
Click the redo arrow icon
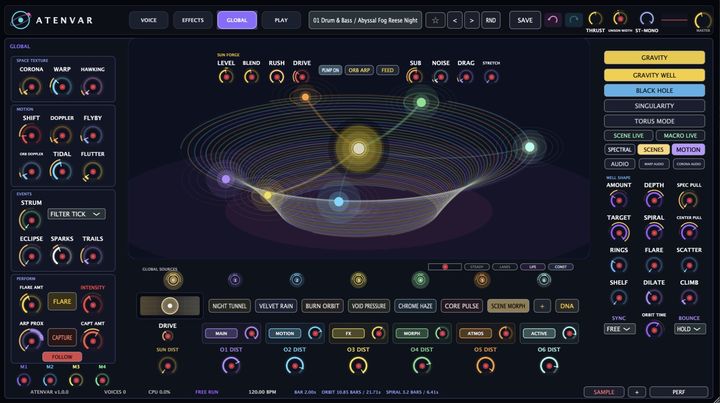[573, 20]
